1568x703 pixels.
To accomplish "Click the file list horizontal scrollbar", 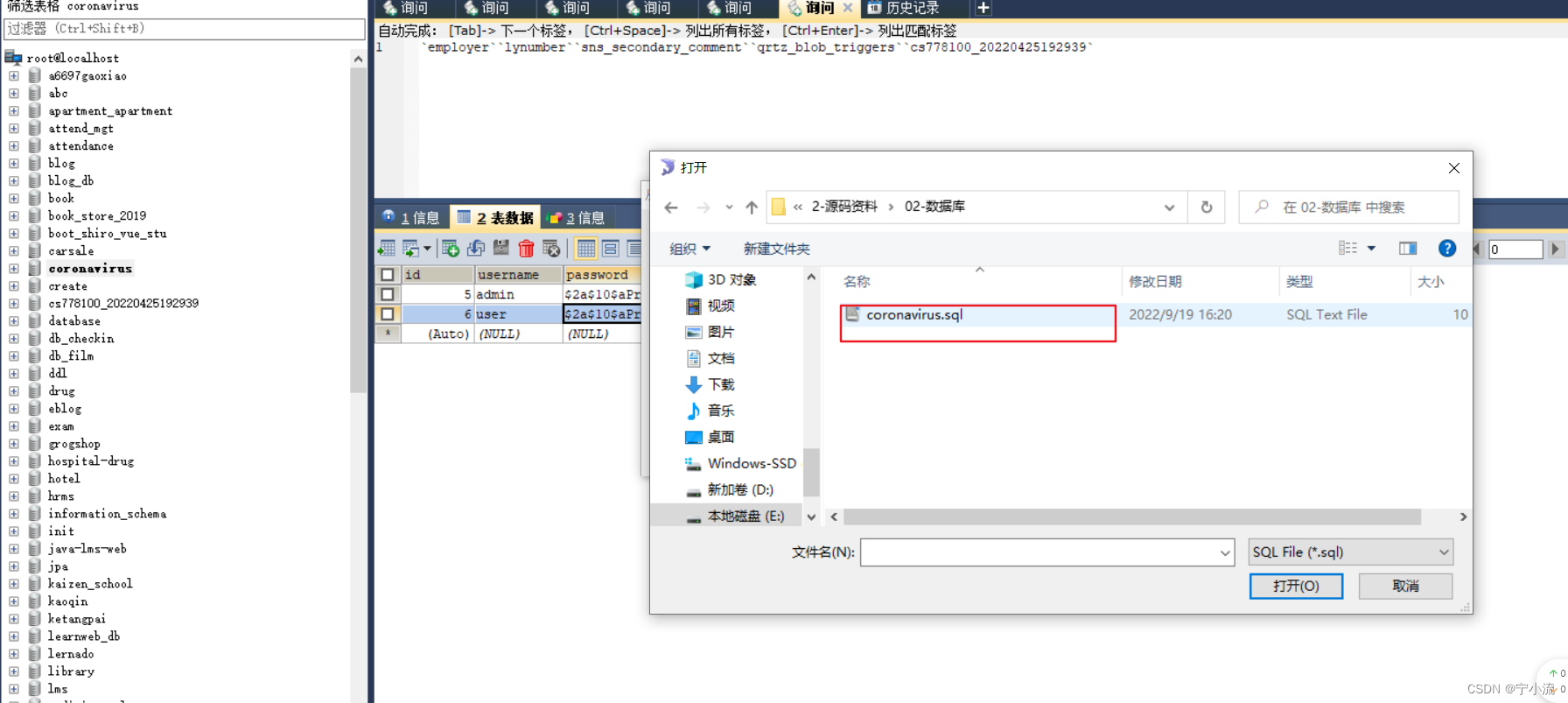I will pyautogui.click(x=1132, y=517).
